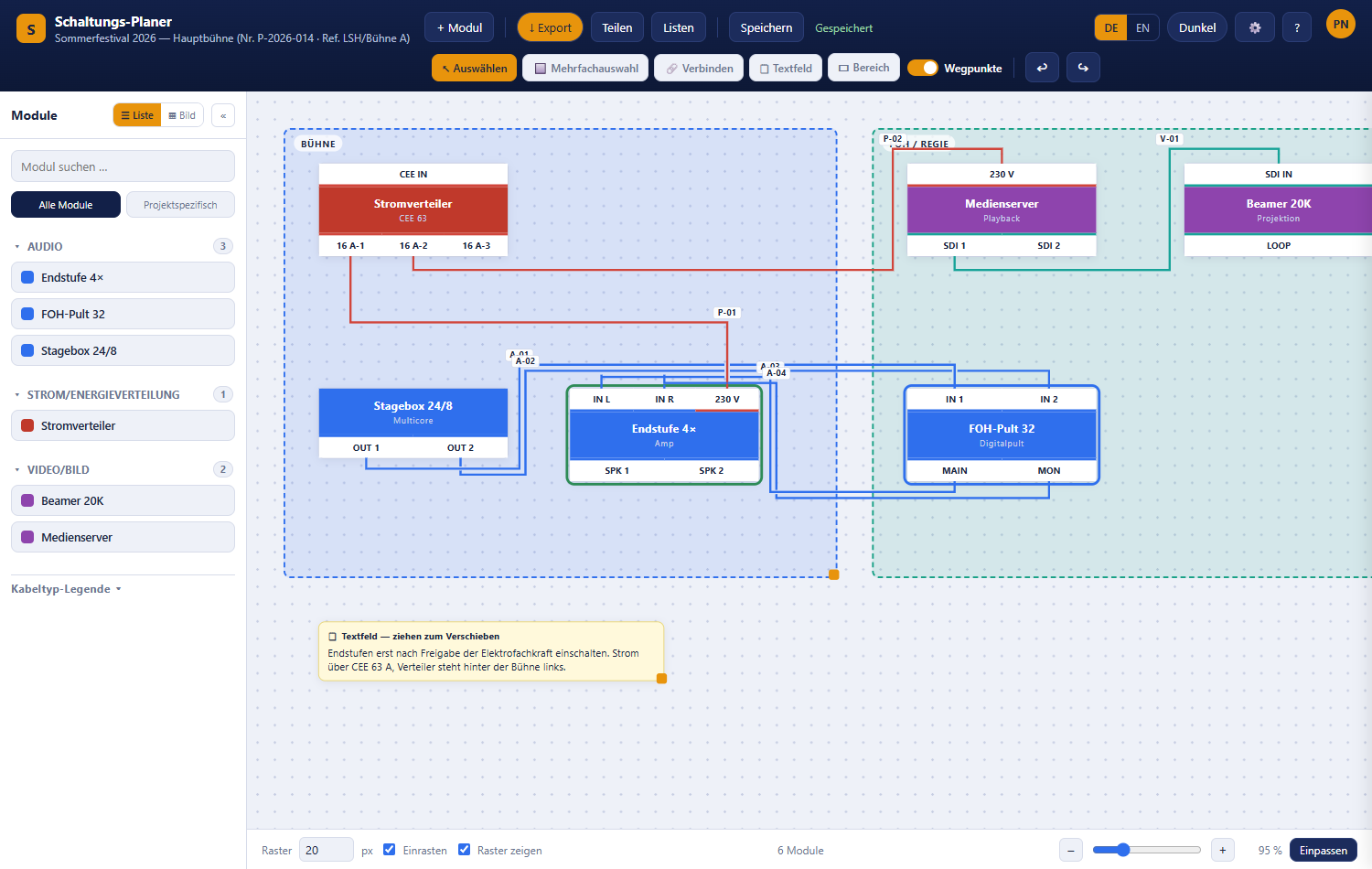The image size is (1372, 869).
Task: Switch language to EN
Action: 1142,27
